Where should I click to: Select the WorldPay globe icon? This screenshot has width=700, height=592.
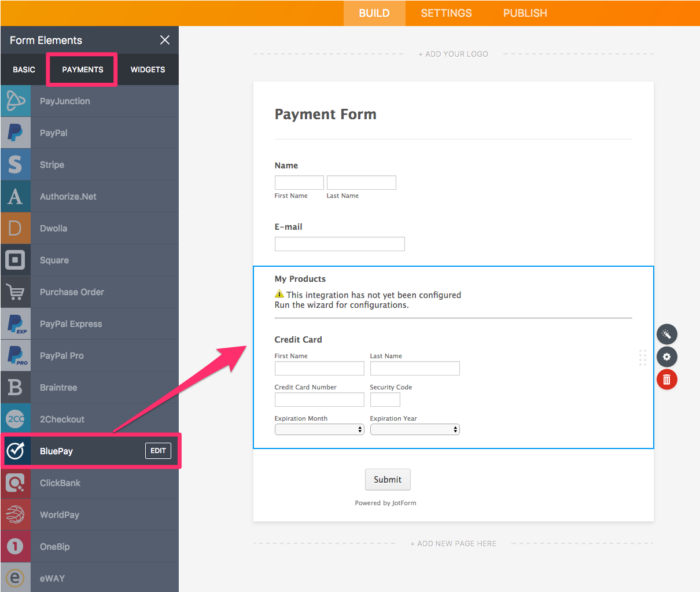(16, 515)
